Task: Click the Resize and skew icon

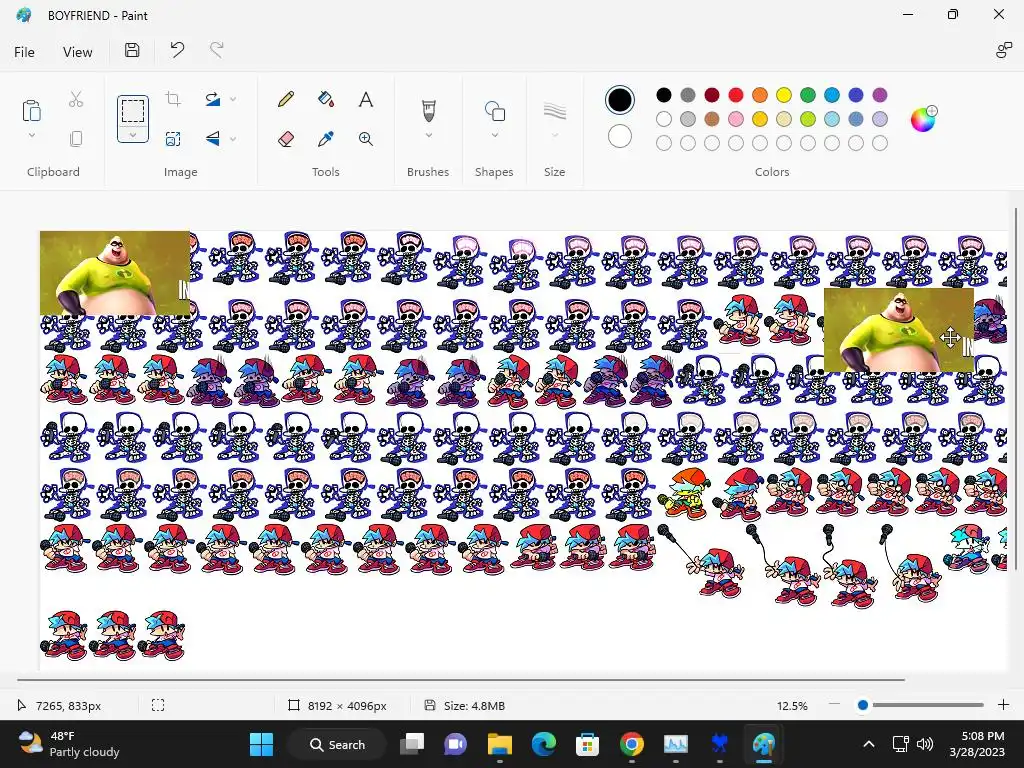Action: coord(173,138)
